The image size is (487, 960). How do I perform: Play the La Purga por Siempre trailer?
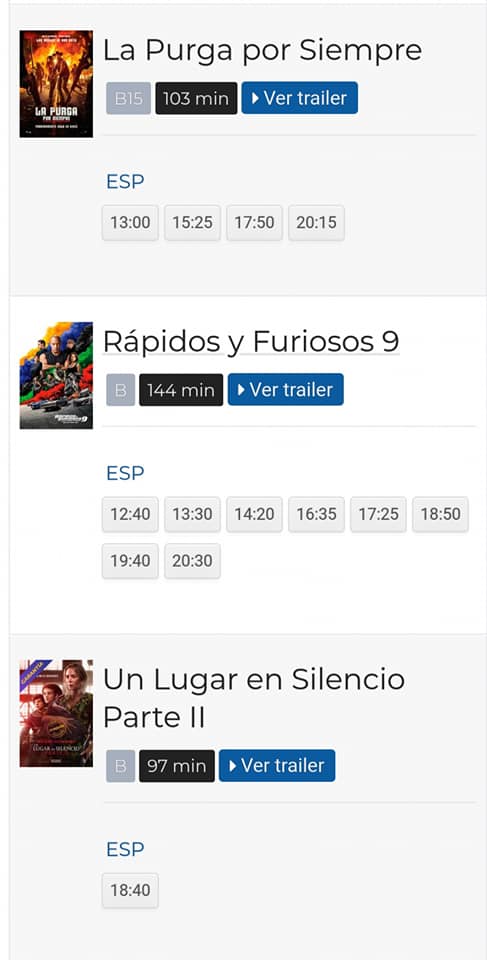click(300, 98)
